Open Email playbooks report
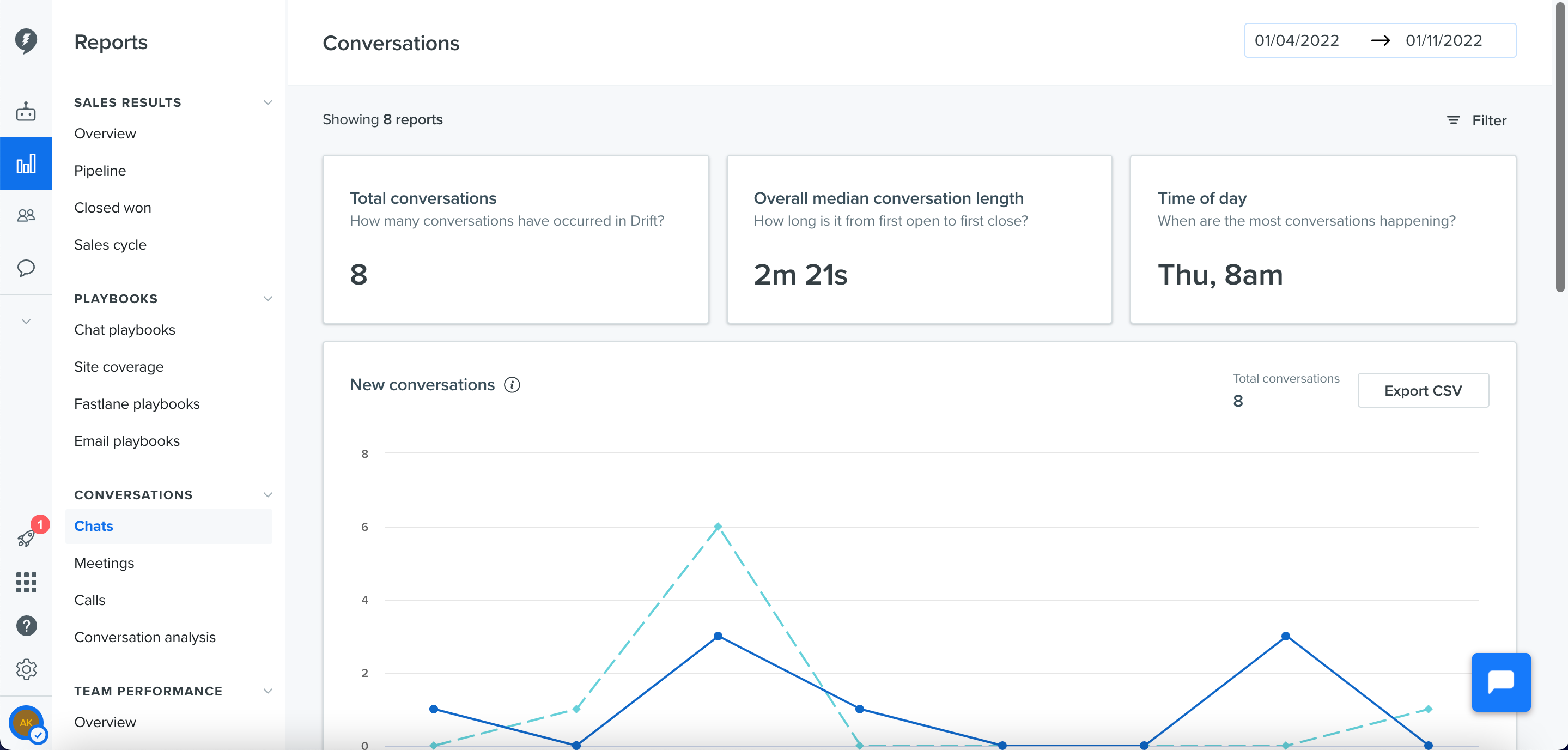Screen dimensions: 1568x750 (126, 441)
